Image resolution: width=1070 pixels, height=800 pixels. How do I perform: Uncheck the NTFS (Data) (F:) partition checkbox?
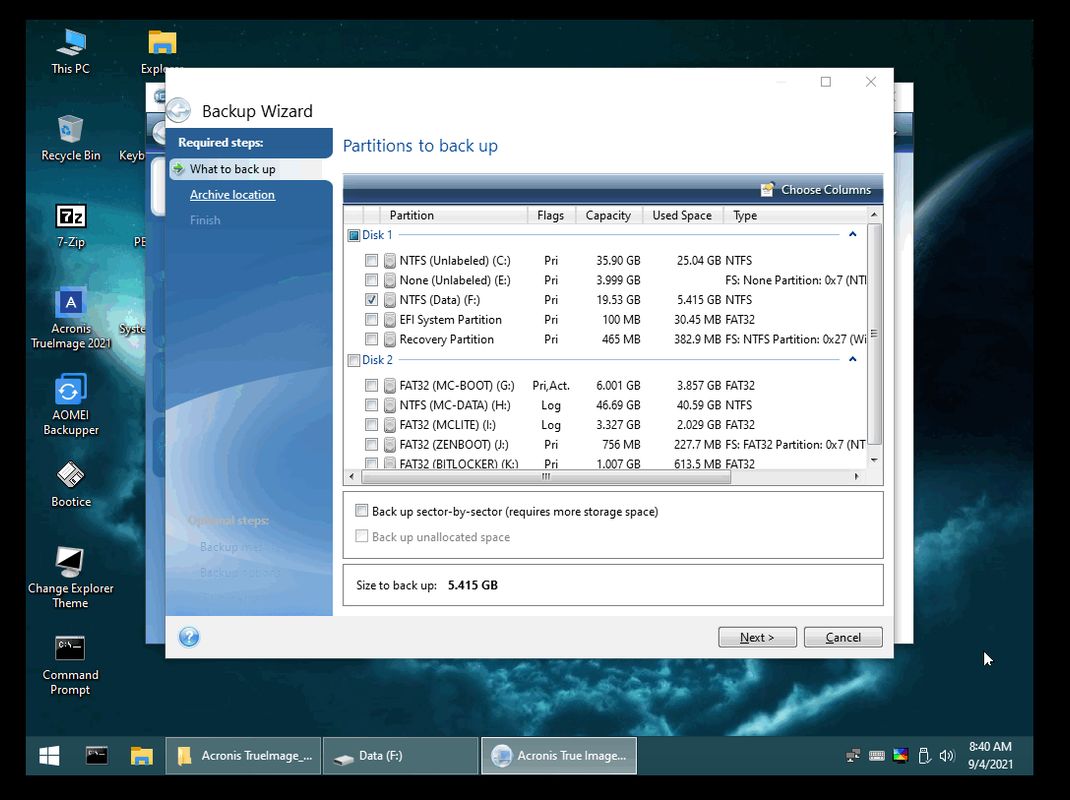coord(371,300)
